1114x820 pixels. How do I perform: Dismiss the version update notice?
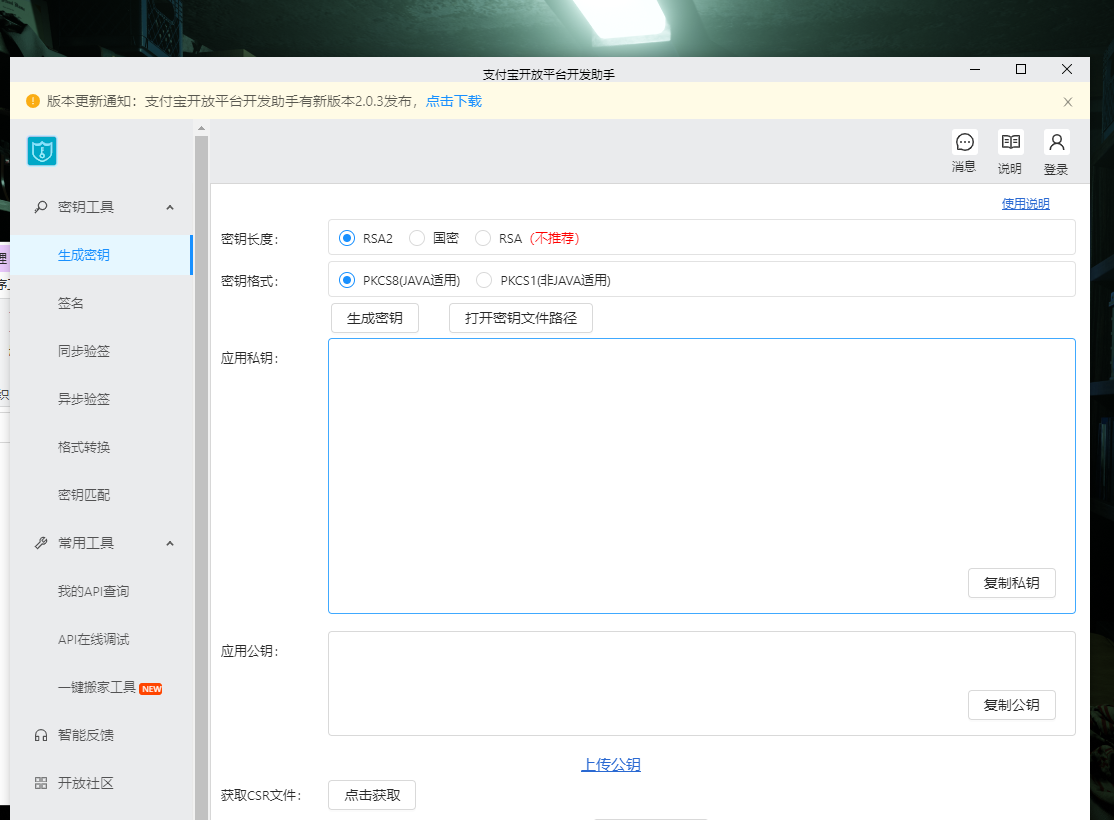point(1067,101)
